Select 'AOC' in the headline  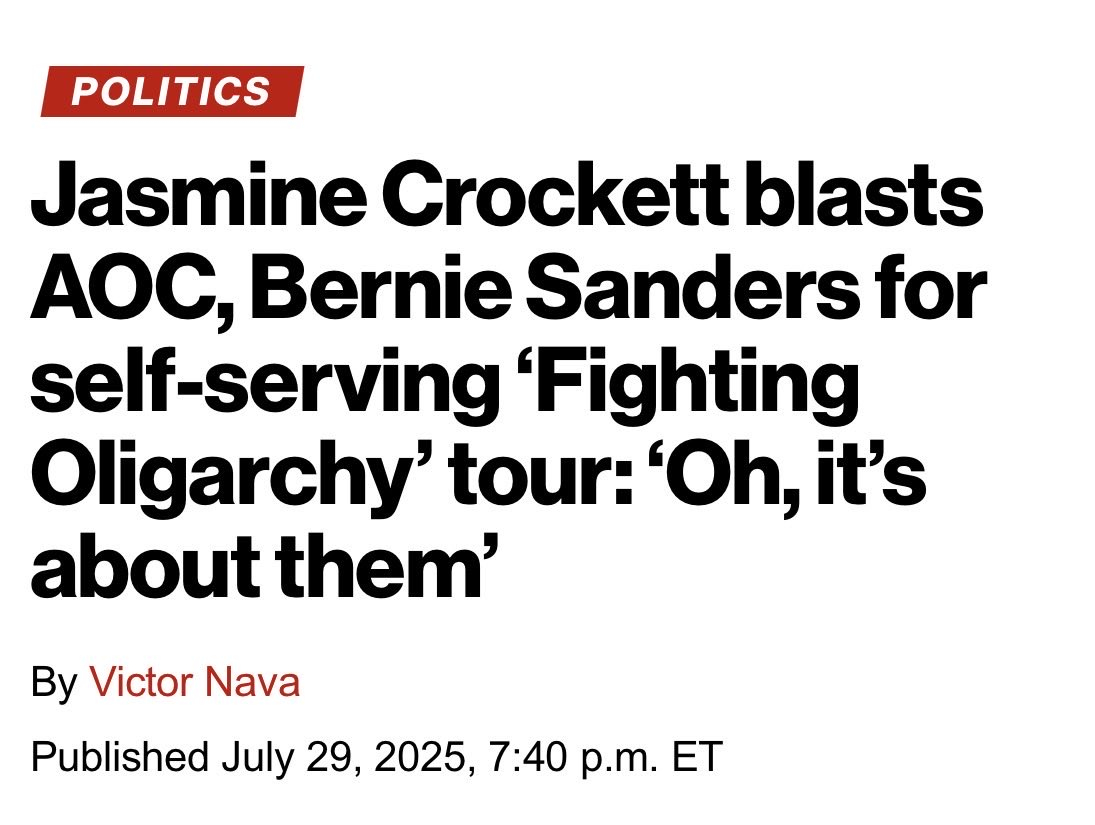click(121, 295)
